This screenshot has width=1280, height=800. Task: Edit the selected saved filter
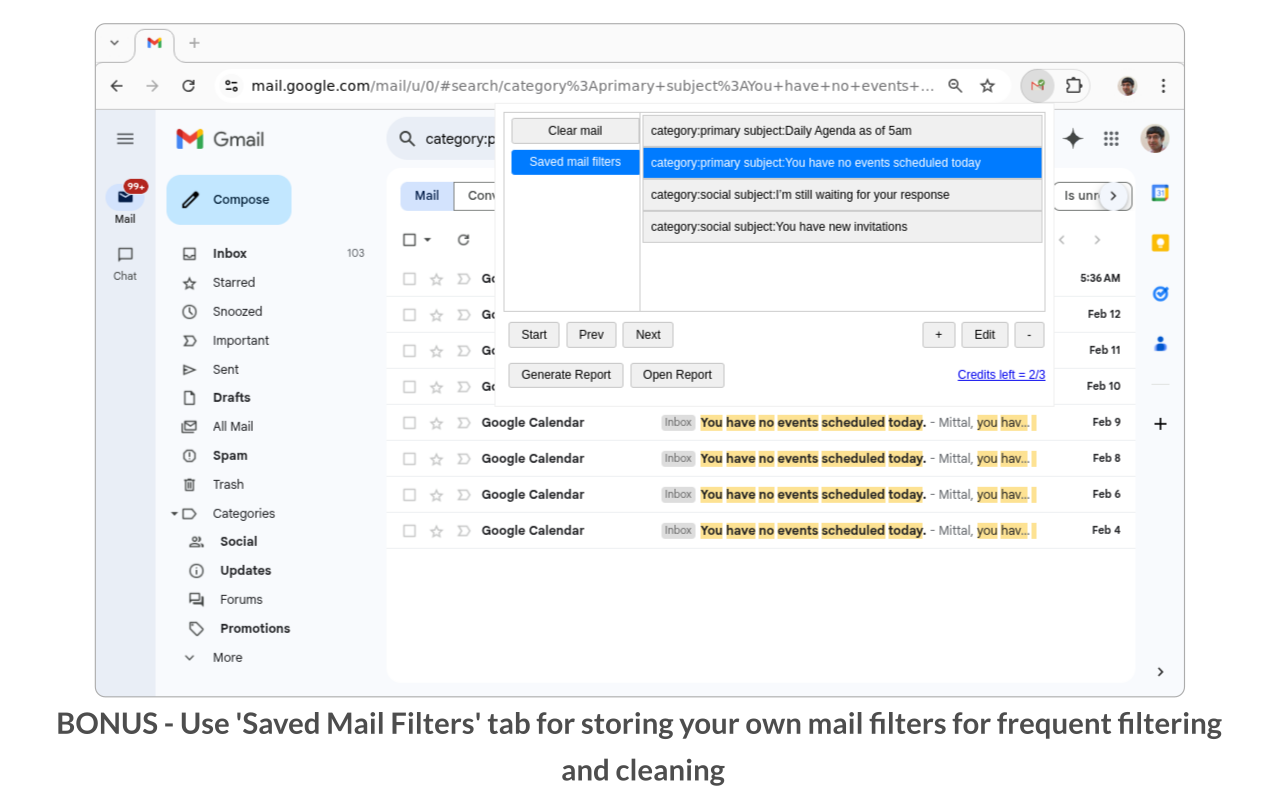(985, 335)
